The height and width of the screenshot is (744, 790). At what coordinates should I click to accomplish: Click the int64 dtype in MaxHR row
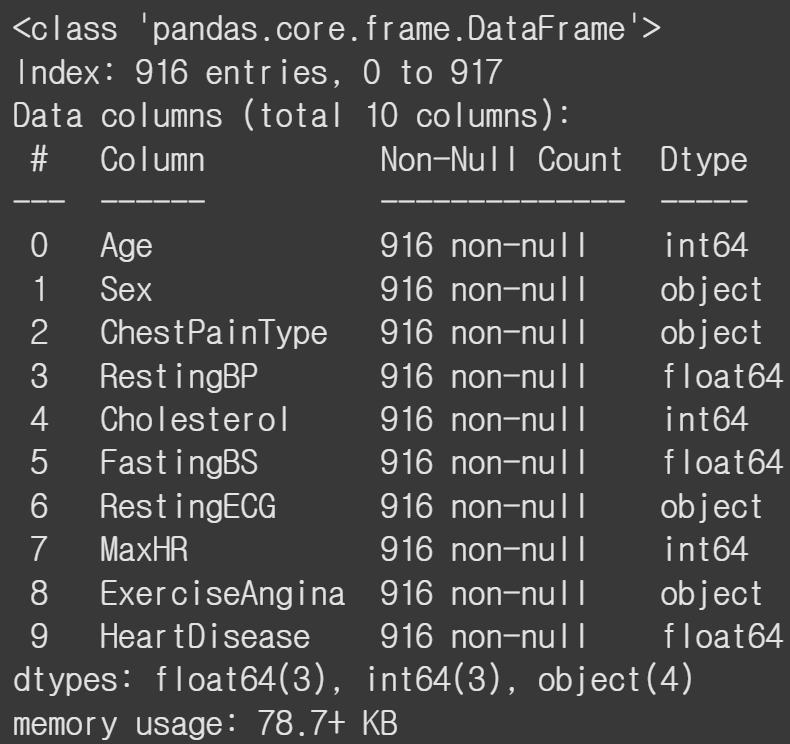pyautogui.click(x=706, y=549)
